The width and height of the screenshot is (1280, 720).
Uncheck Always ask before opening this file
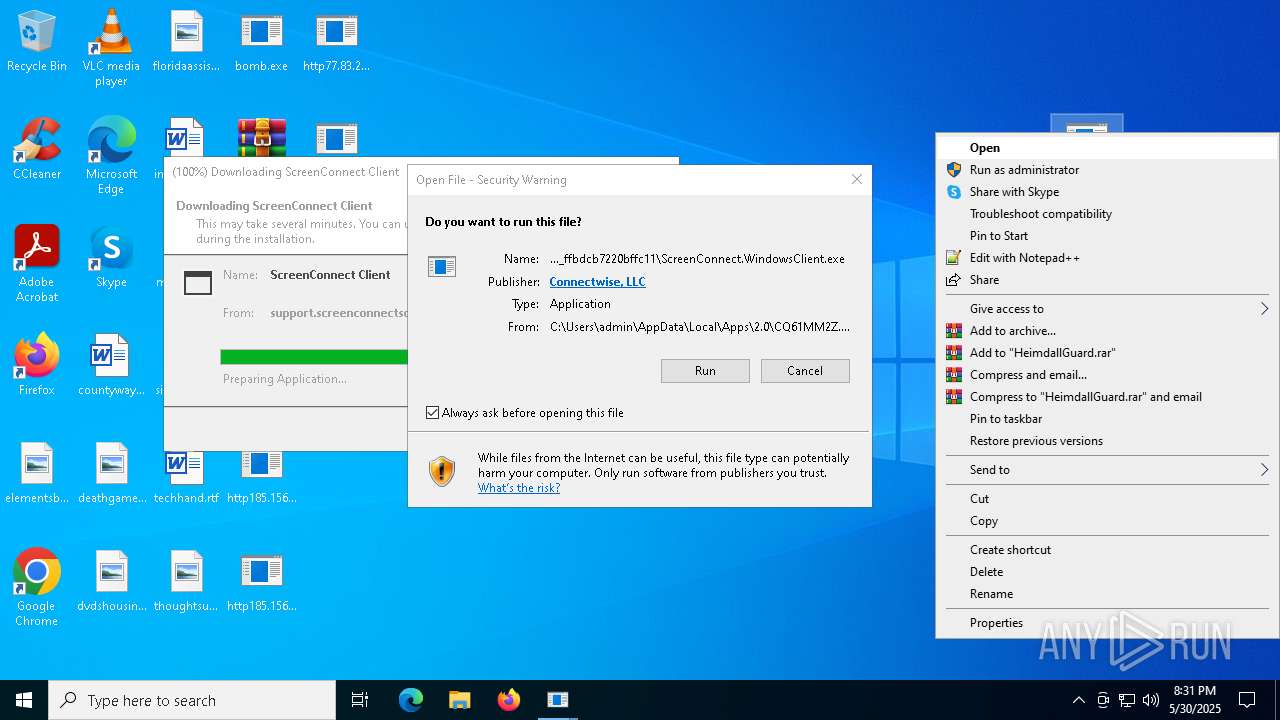(433, 413)
